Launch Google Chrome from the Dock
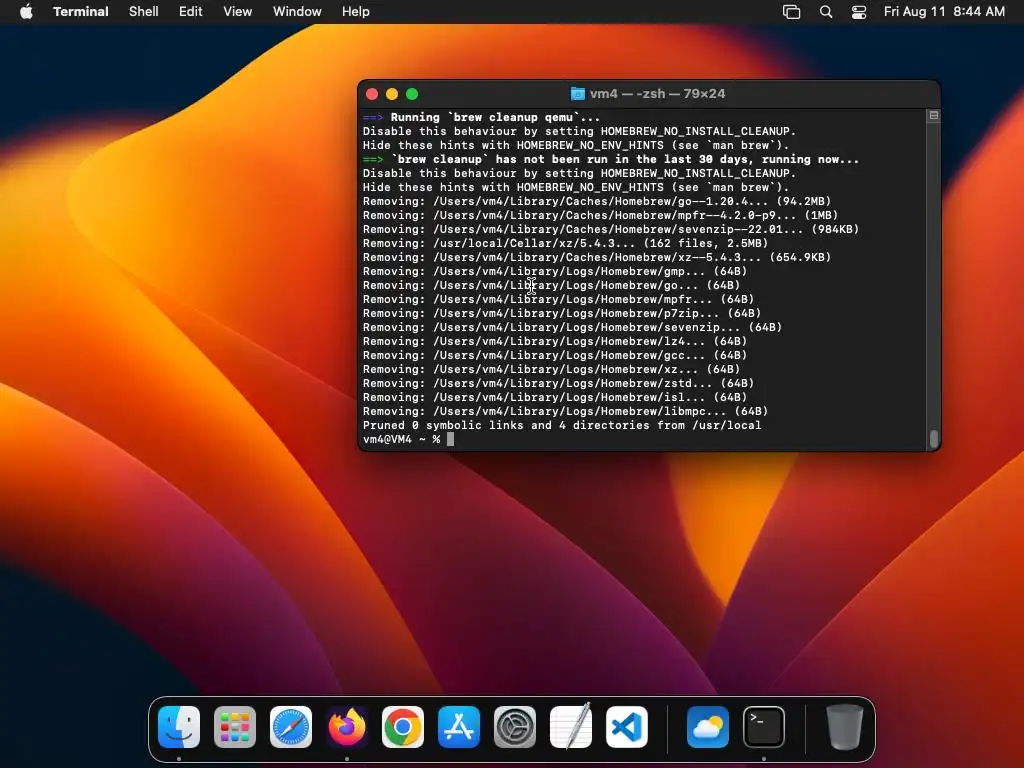The width and height of the screenshot is (1024, 768). coord(403,727)
